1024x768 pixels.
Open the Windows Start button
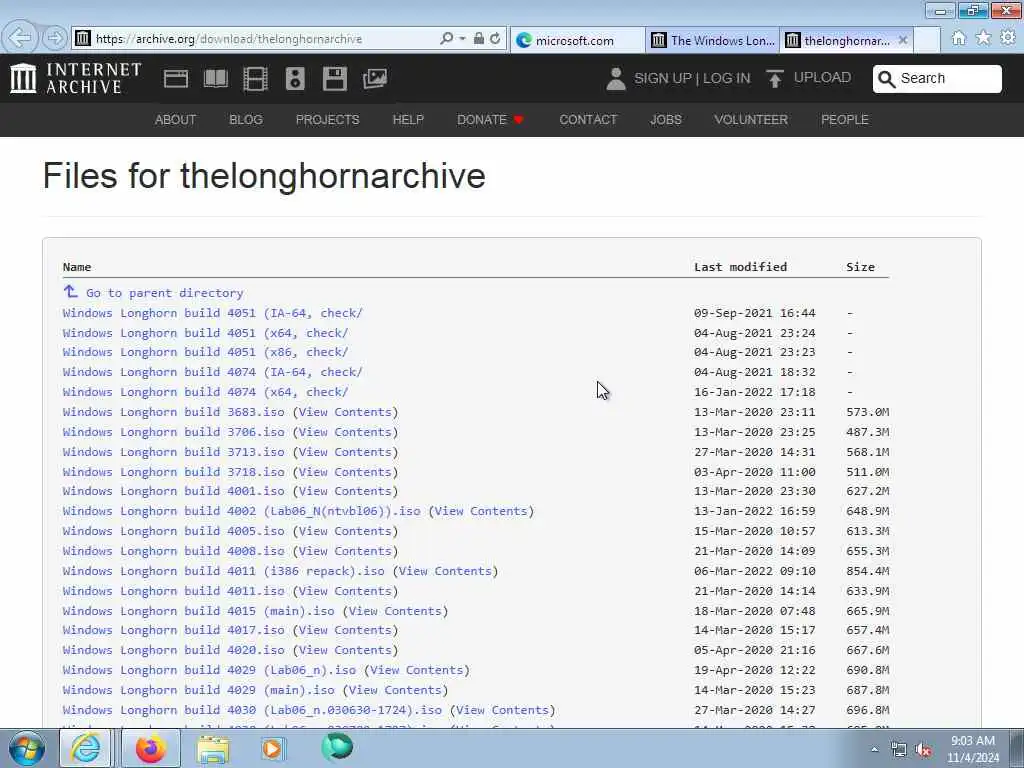click(x=26, y=749)
